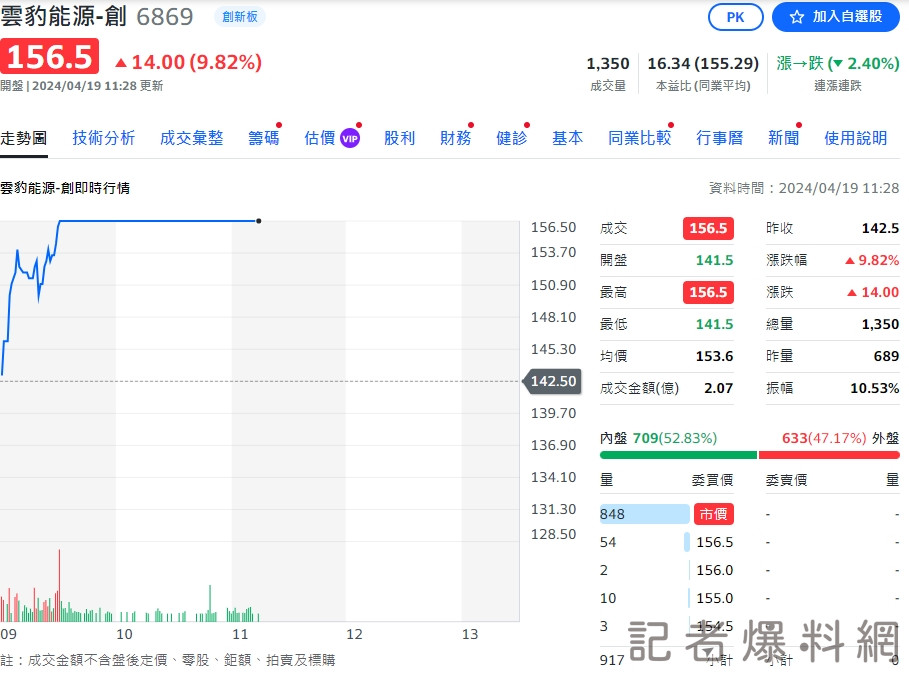Click the 振幅 10.53% value

874,388
